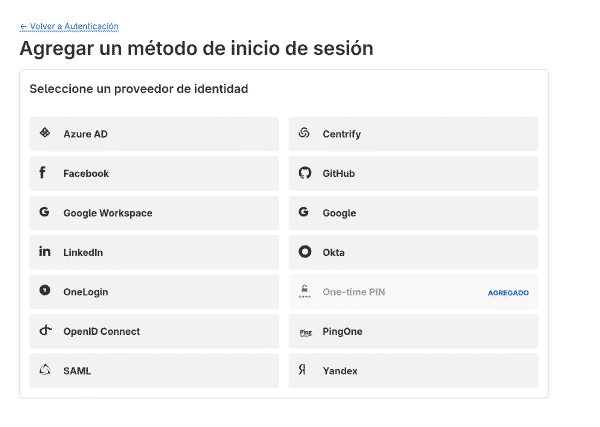
Task: Pick the OneLogin provider label
Action: coord(86,292)
